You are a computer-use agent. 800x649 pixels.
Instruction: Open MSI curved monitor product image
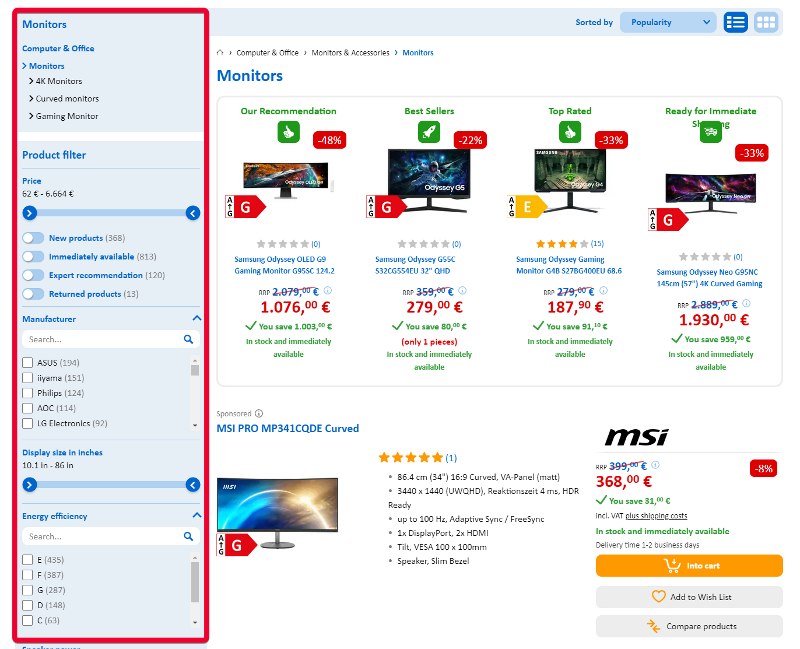point(278,513)
